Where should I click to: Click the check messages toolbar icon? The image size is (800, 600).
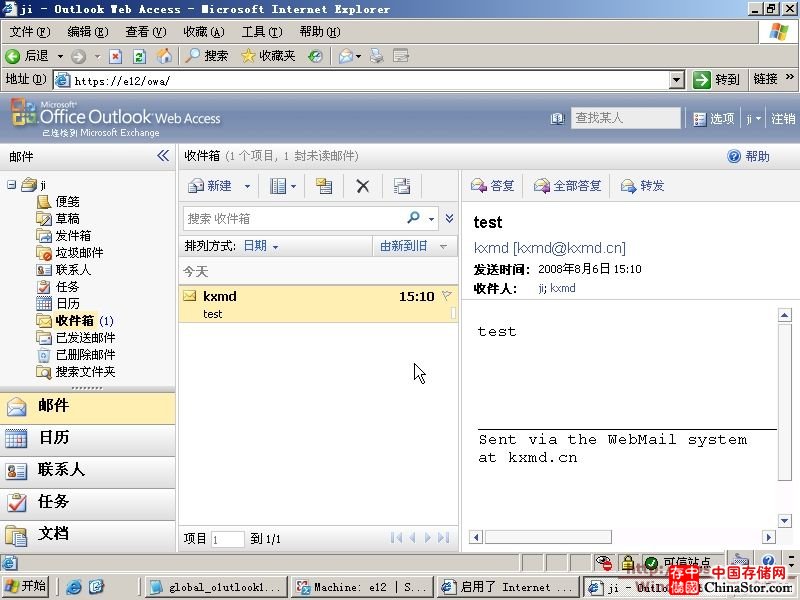coord(402,186)
